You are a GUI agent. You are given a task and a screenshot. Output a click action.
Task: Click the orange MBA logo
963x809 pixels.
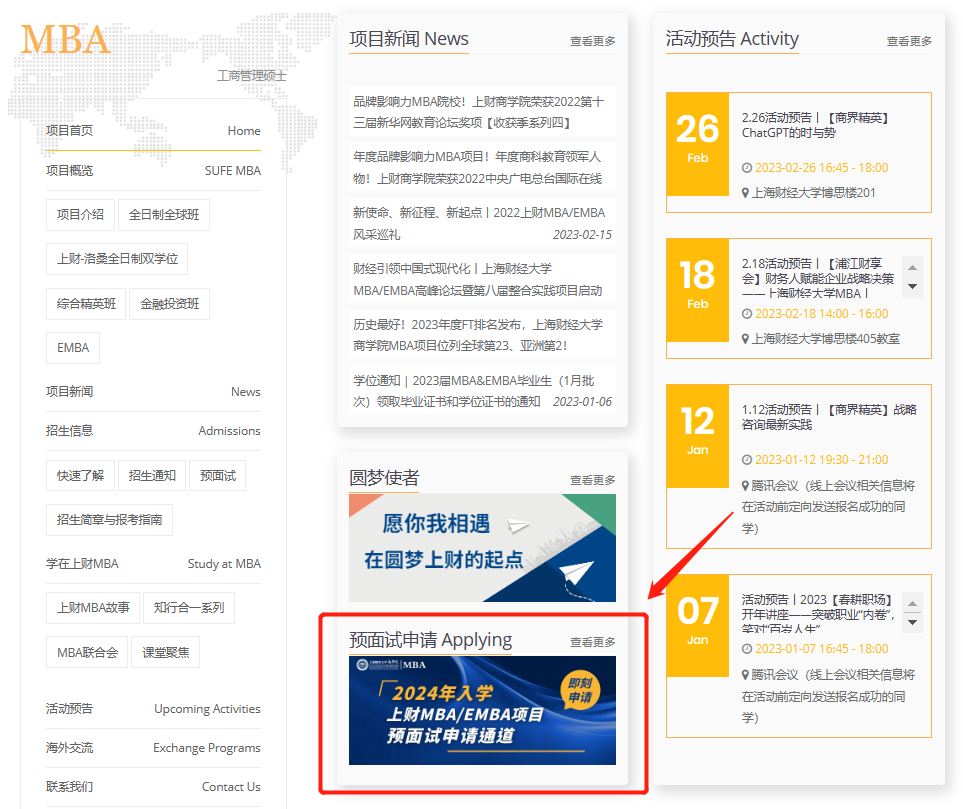(x=65, y=40)
